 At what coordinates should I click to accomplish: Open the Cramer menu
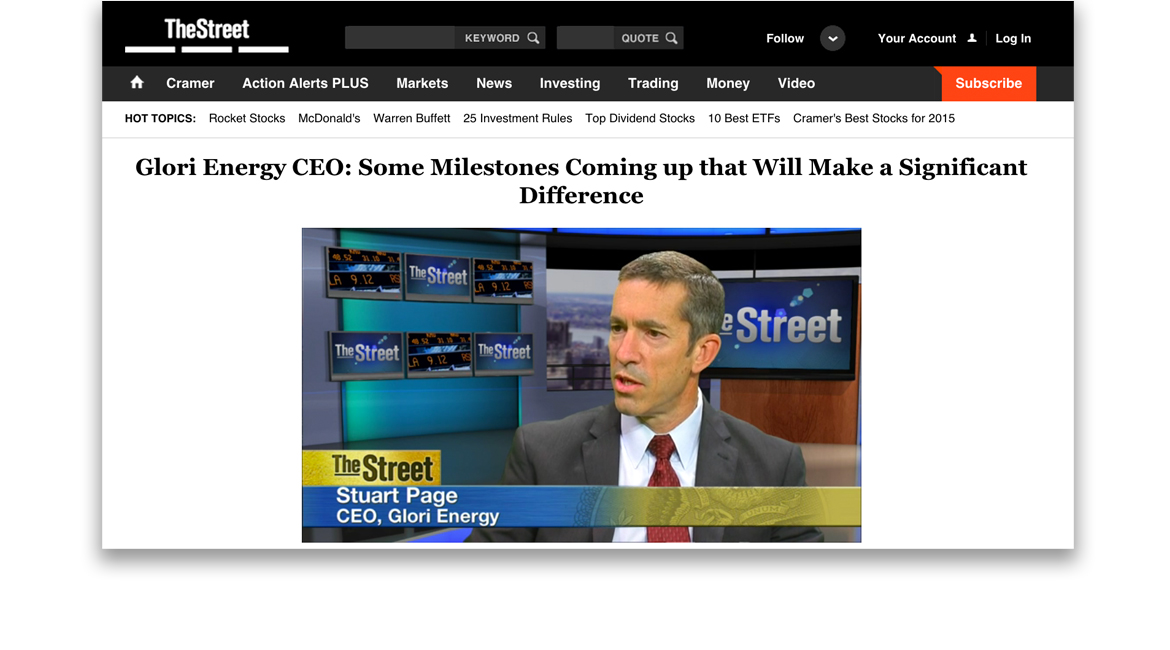pos(190,84)
